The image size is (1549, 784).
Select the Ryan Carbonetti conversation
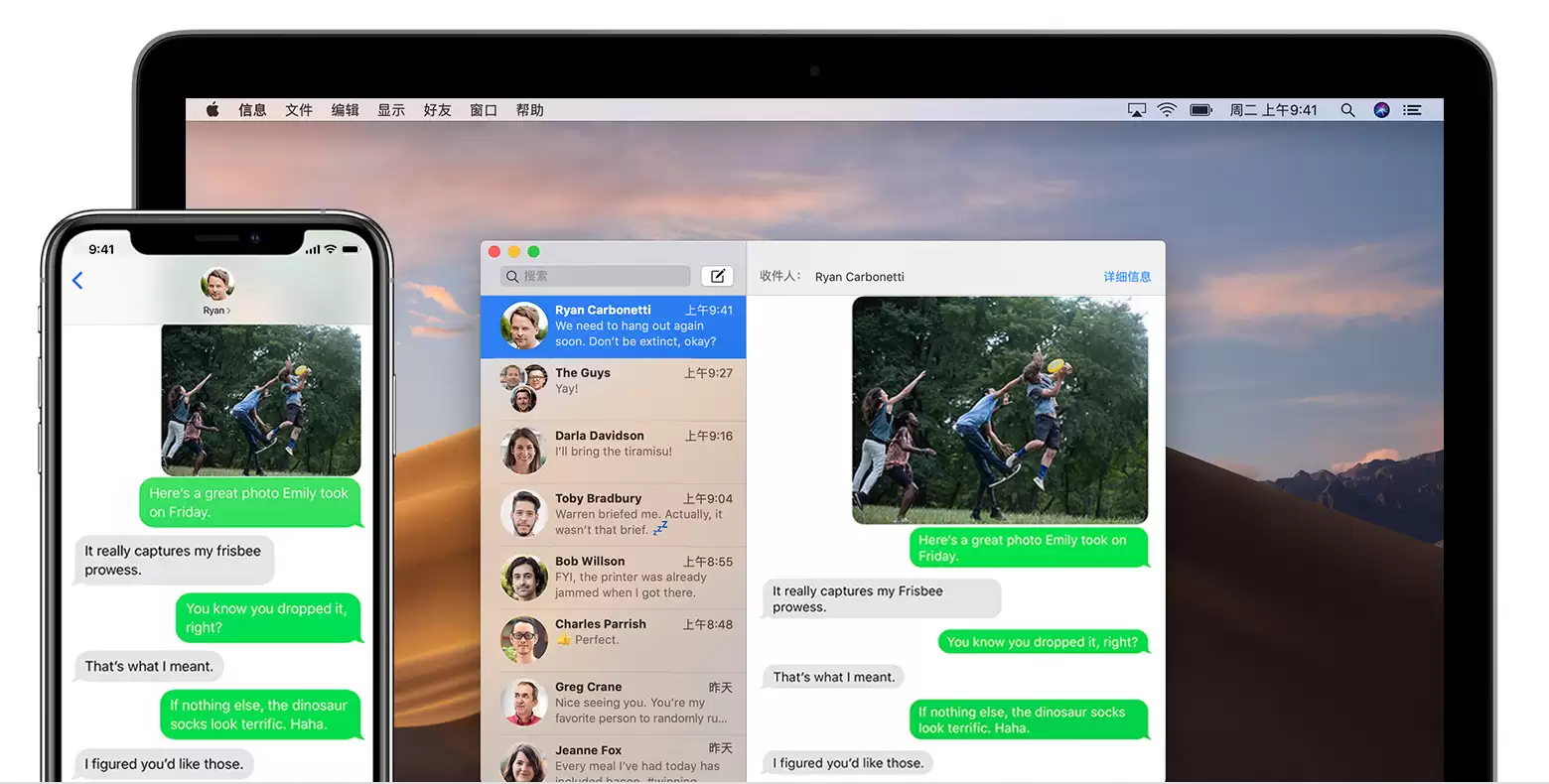coord(613,327)
